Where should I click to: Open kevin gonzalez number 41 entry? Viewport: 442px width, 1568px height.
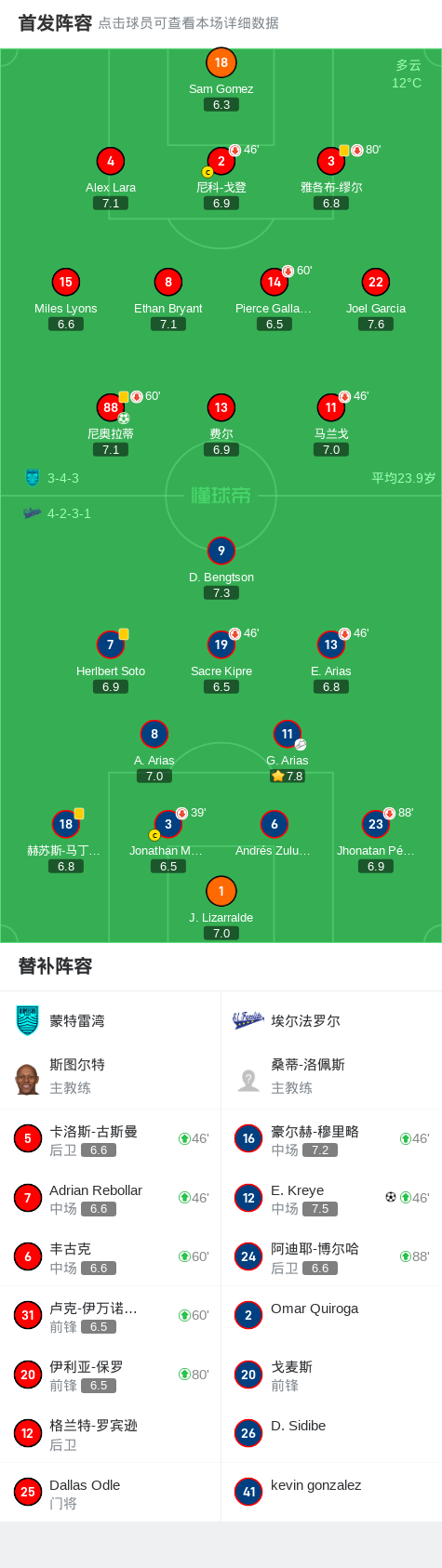click(x=331, y=1492)
